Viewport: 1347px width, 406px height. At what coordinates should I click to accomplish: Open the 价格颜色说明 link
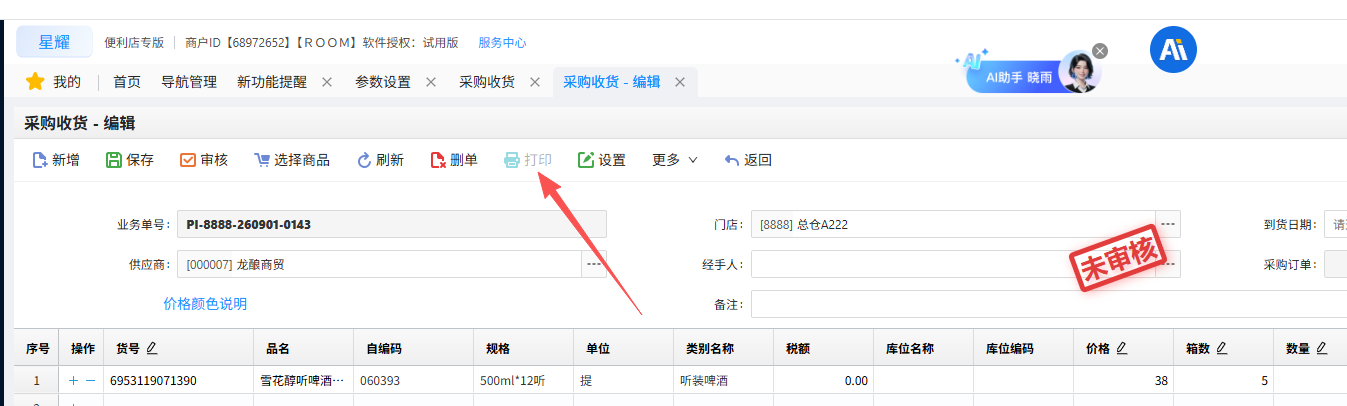pos(205,303)
